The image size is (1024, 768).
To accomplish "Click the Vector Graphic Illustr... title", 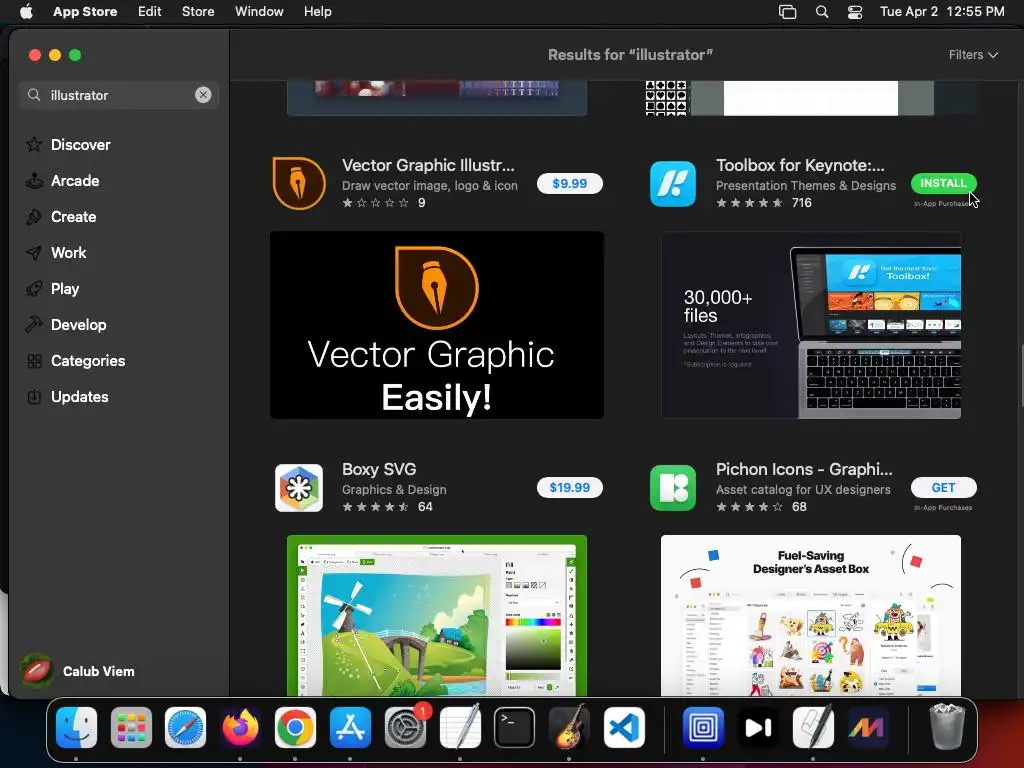I will click(x=428, y=165).
